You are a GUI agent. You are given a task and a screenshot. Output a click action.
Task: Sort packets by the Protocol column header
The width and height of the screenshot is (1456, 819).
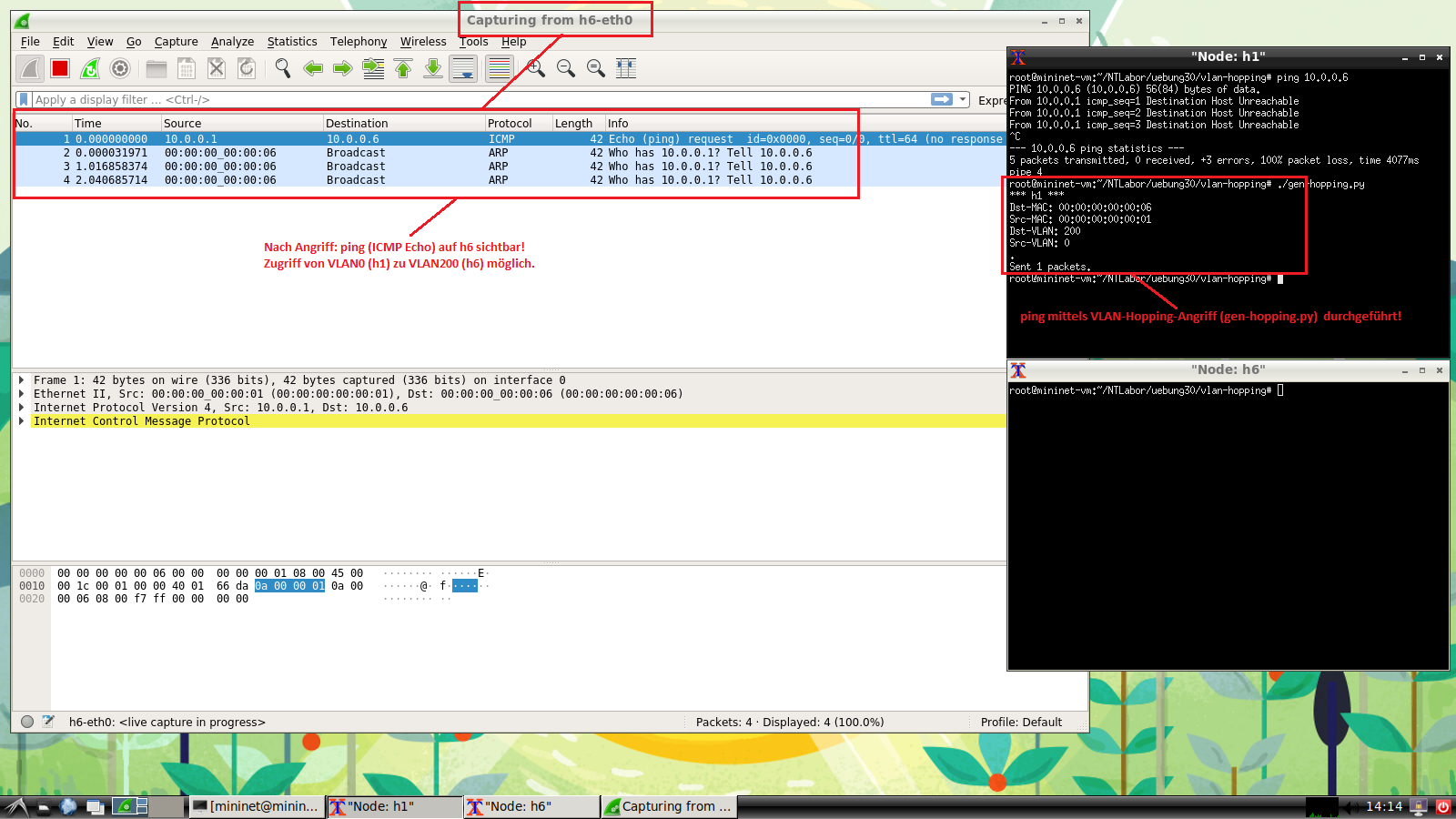click(510, 123)
